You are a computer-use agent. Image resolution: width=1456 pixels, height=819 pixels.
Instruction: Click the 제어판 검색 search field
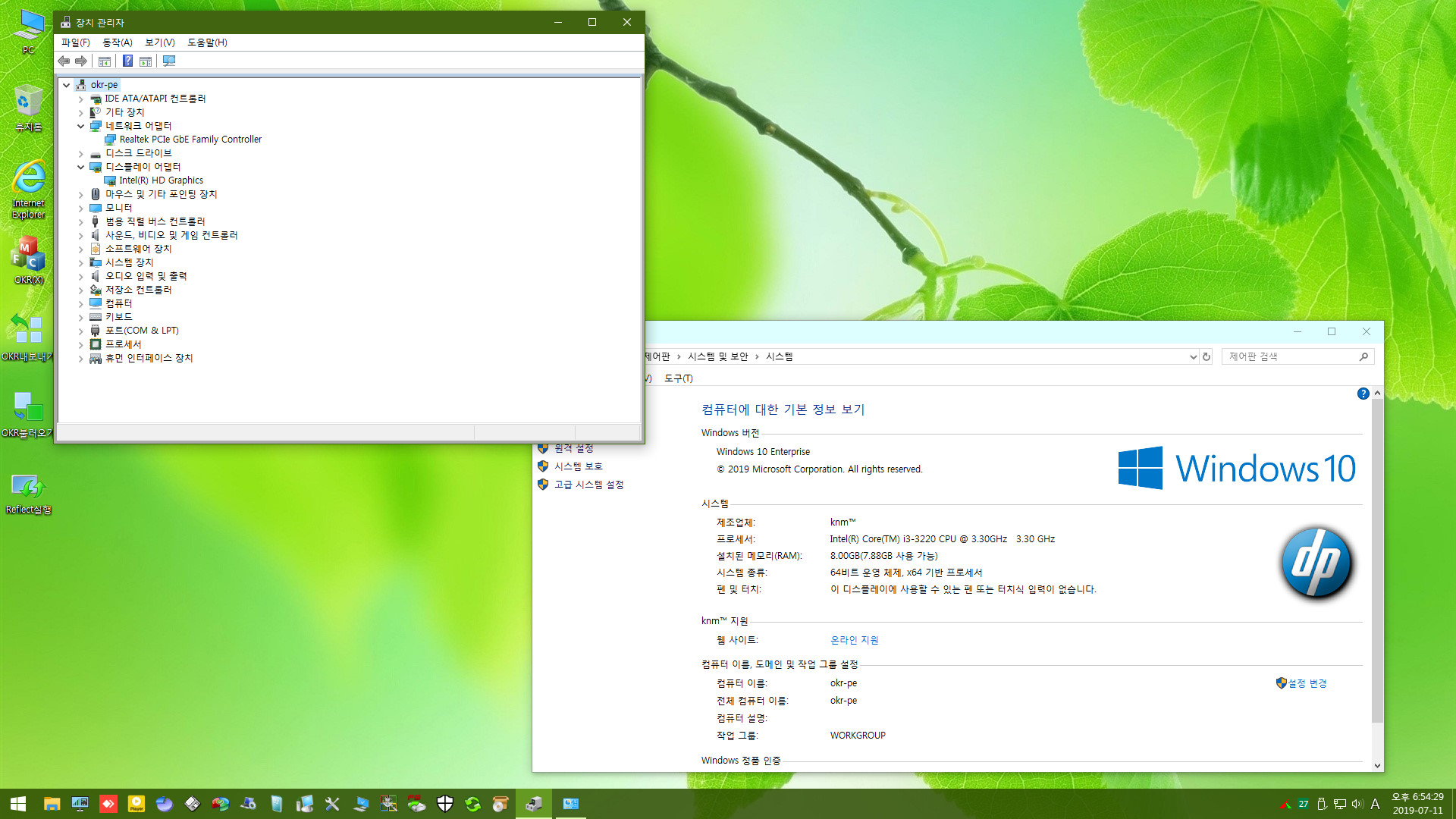click(1298, 356)
